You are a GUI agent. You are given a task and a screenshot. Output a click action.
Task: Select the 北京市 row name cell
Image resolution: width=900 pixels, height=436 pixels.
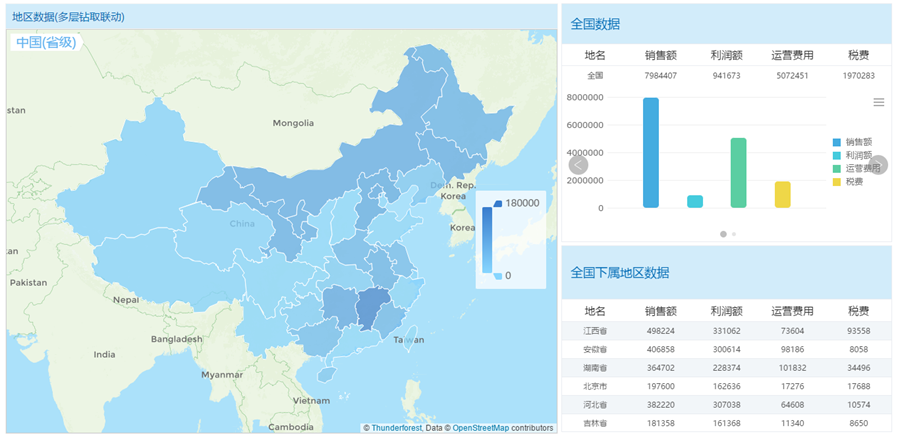click(x=595, y=387)
